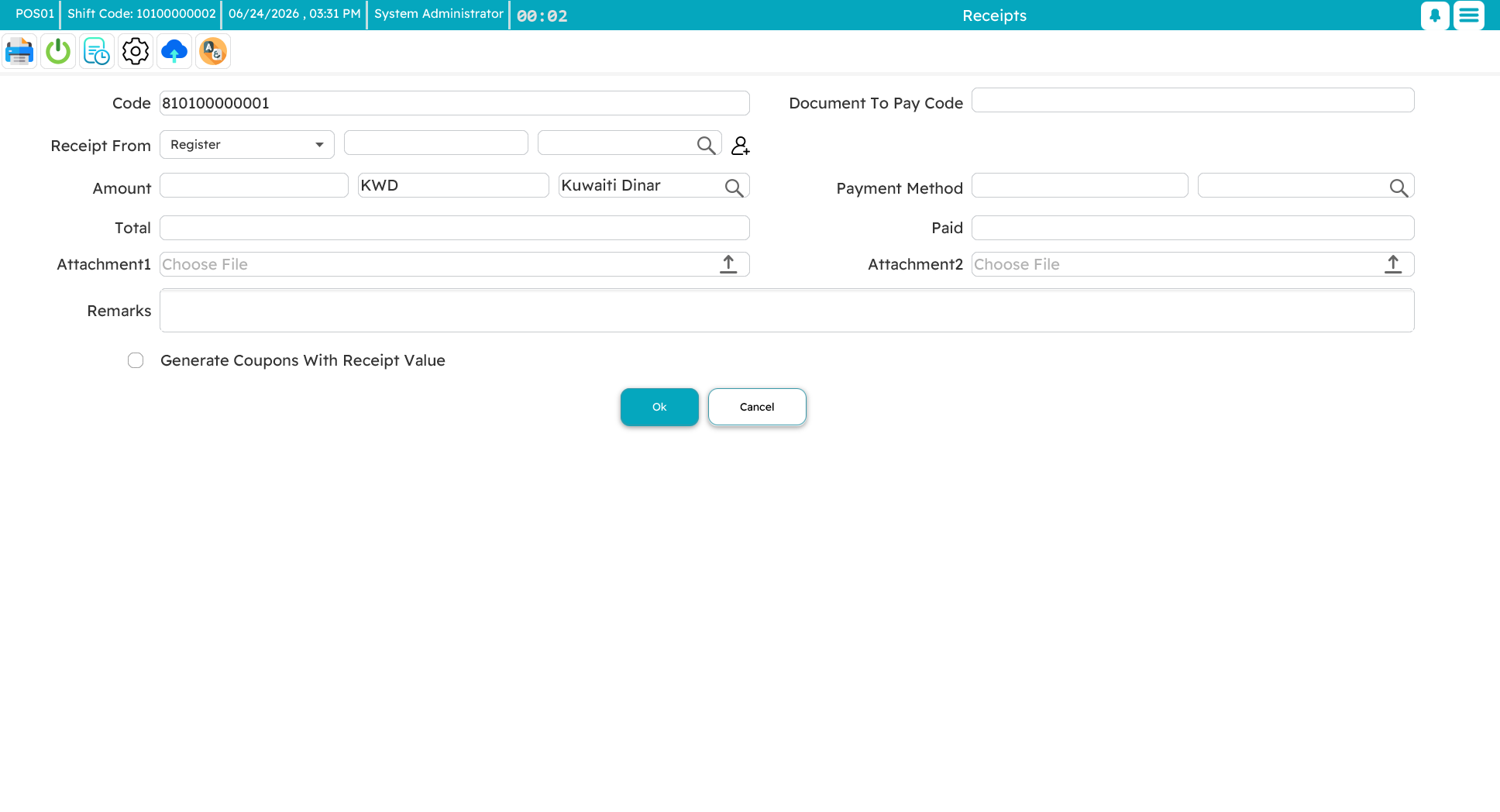Click the Remarks text area
Viewport: 1500px width, 812px height.
787,311
